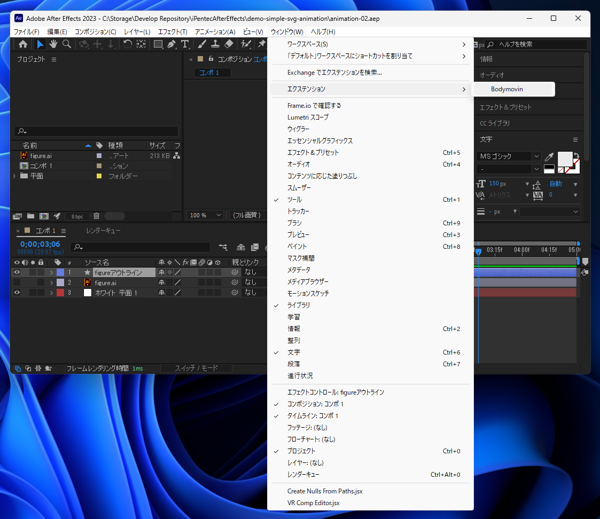600x519 pixels.
Task: Click the composition mini-flowchart icon in timeline
Action: pyautogui.click(x=223, y=248)
